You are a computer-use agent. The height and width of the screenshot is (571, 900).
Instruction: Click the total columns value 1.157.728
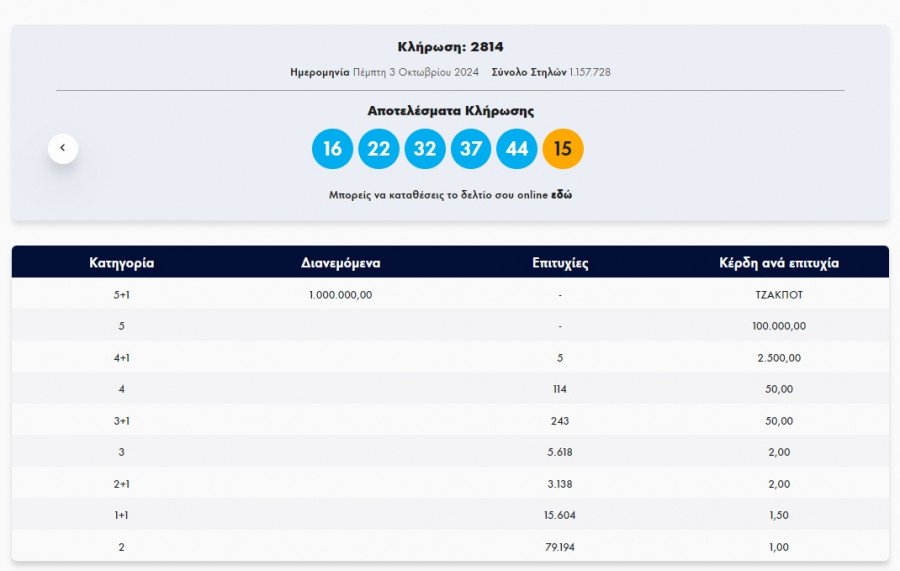tap(590, 72)
